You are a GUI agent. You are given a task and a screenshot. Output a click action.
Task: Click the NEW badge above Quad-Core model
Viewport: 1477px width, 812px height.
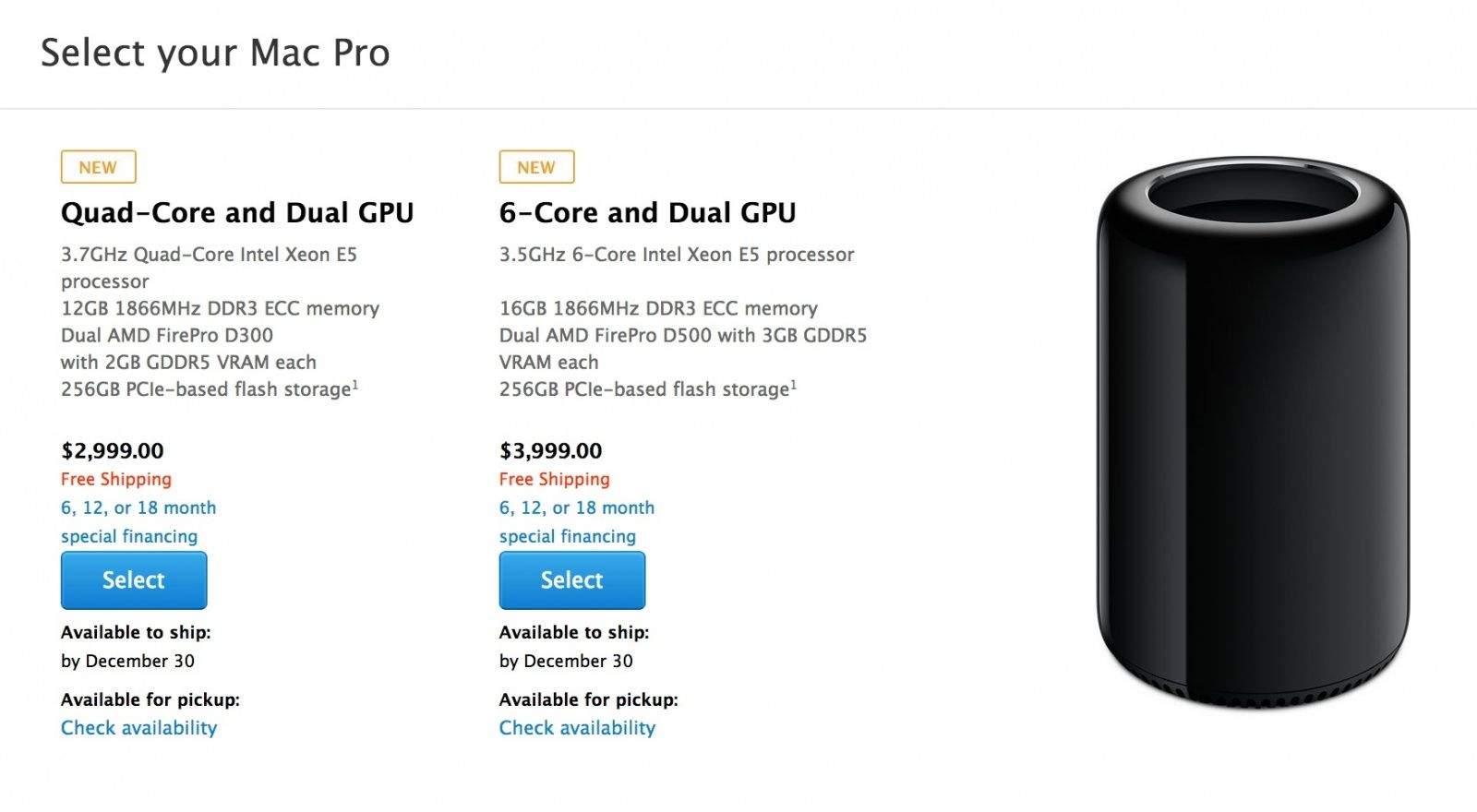tap(98, 167)
